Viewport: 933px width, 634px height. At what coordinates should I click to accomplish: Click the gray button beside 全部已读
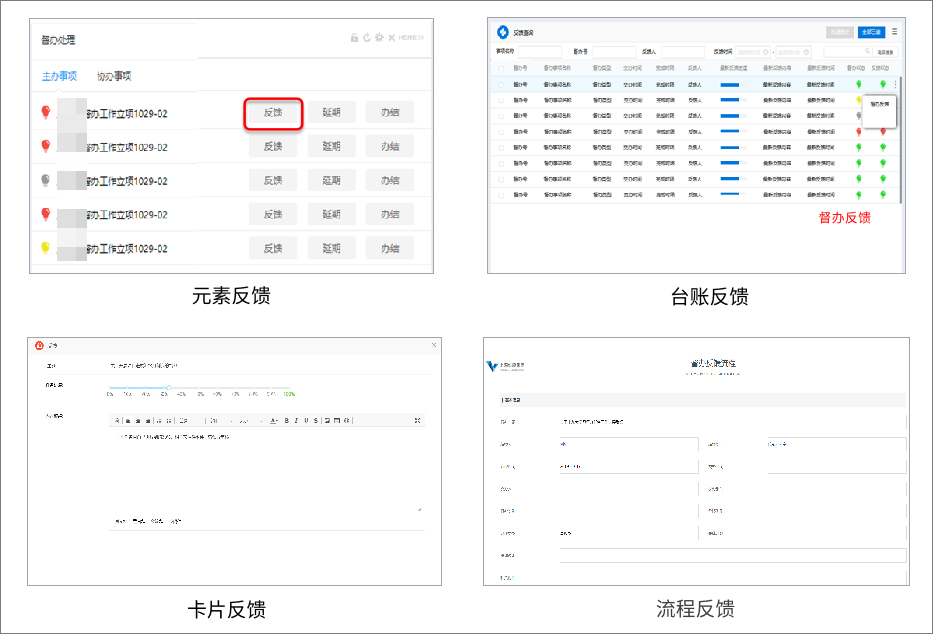pyautogui.click(x=840, y=32)
